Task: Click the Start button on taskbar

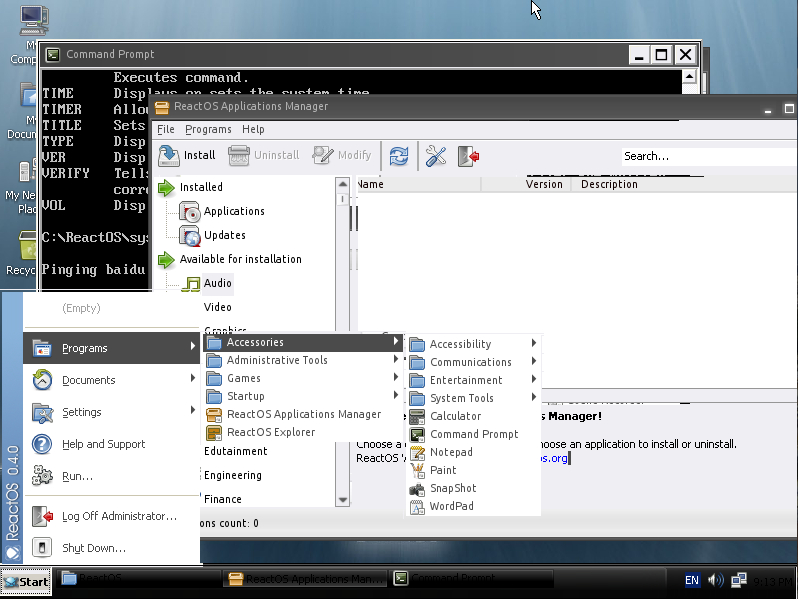Action: [27, 581]
